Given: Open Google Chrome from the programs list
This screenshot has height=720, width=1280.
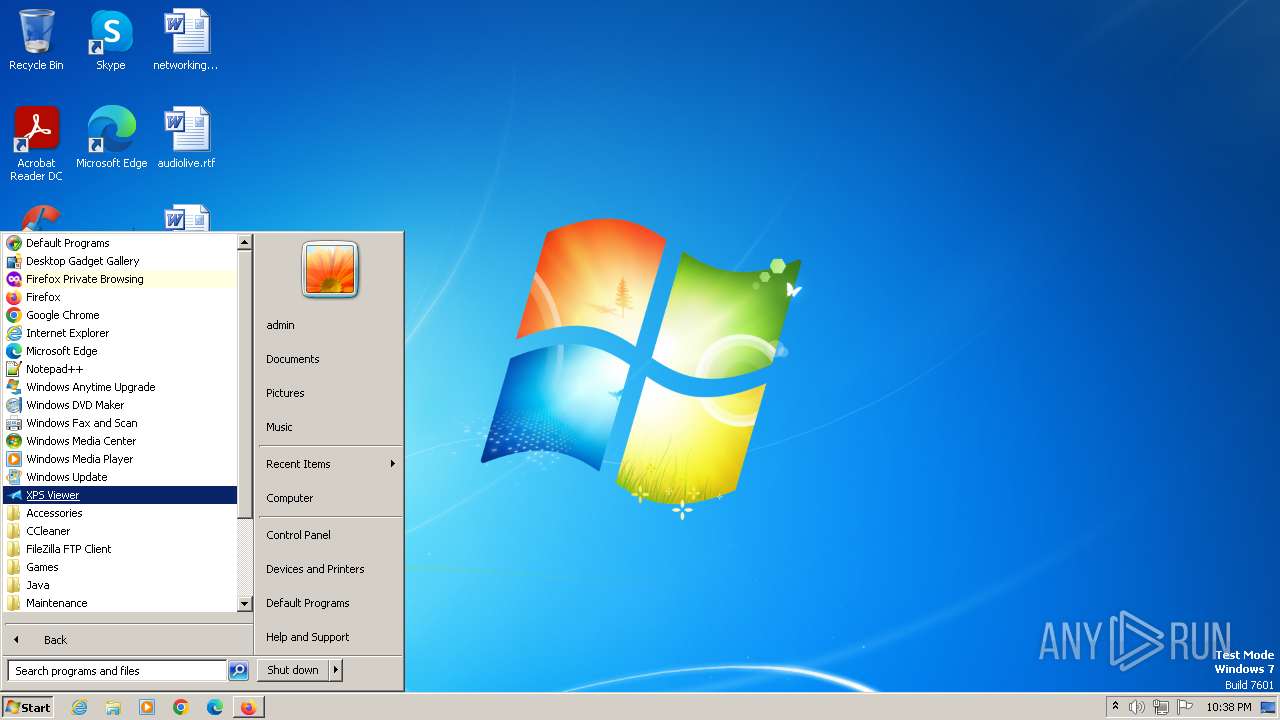Looking at the screenshot, I should pyautogui.click(x=120, y=315).
